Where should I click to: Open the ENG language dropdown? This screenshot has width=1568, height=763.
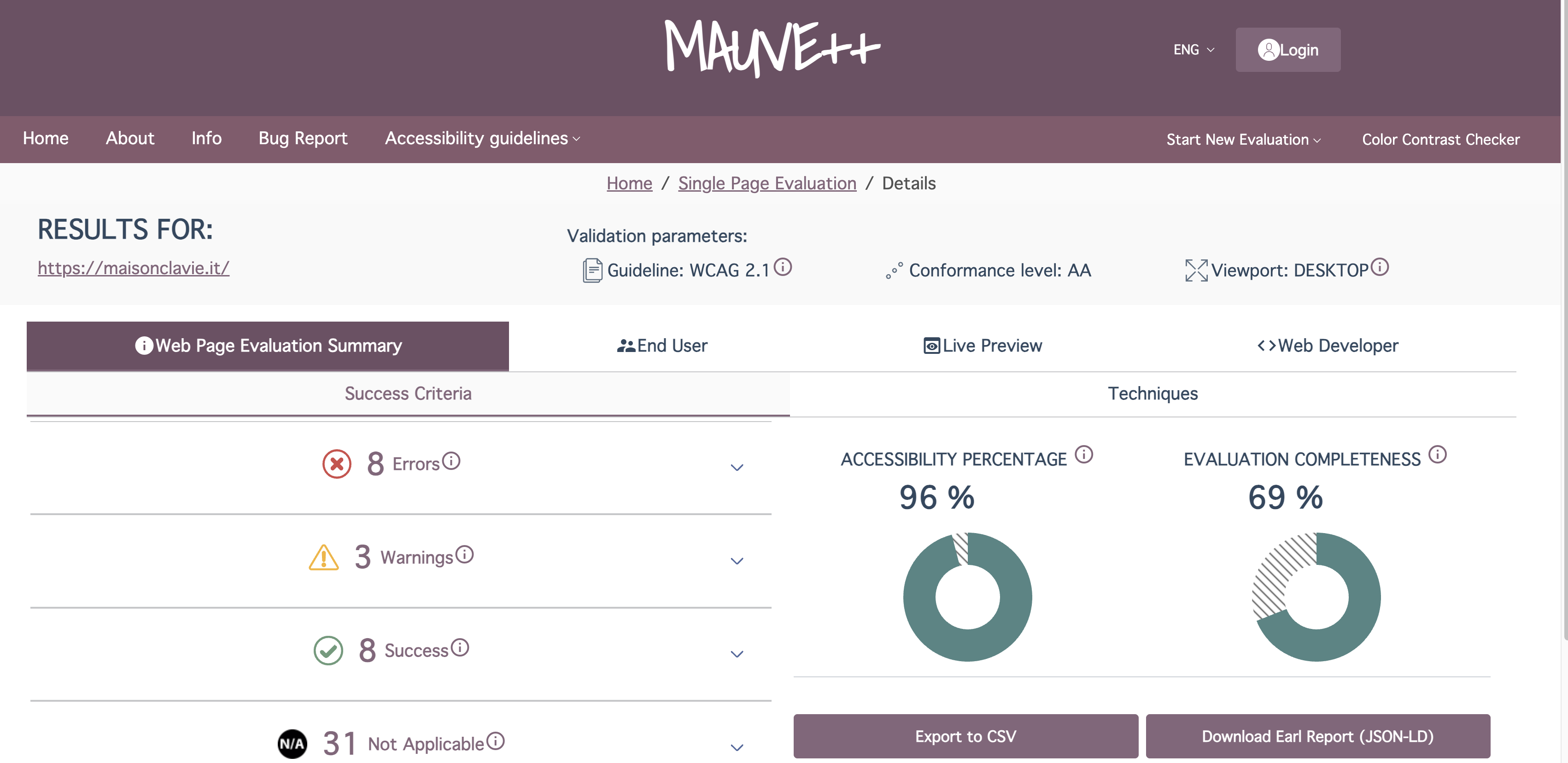point(1193,50)
